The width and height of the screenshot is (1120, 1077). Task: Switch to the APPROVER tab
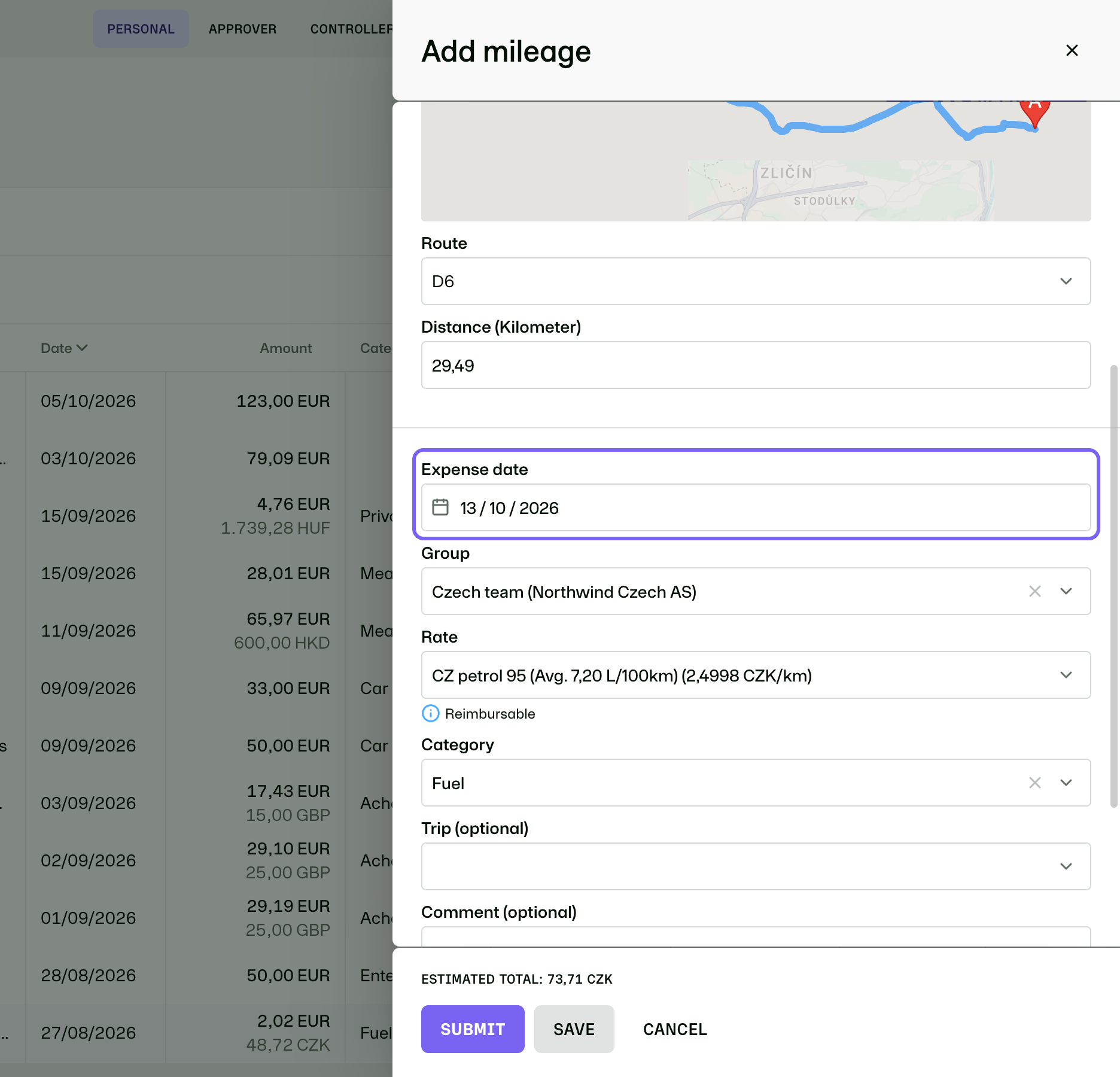click(x=242, y=29)
